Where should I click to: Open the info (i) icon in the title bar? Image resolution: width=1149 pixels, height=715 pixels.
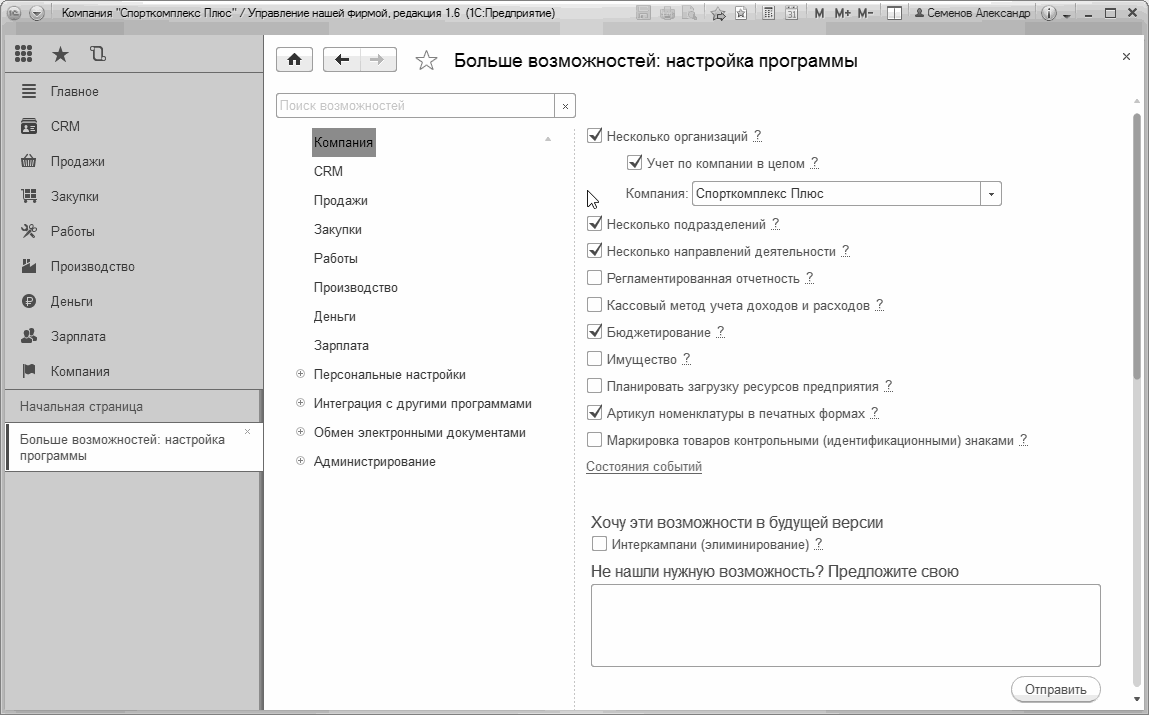(1049, 13)
